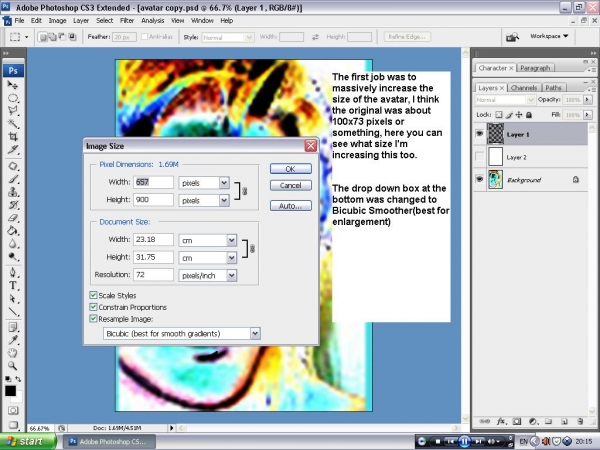Click the Auto... button

(x=290, y=206)
